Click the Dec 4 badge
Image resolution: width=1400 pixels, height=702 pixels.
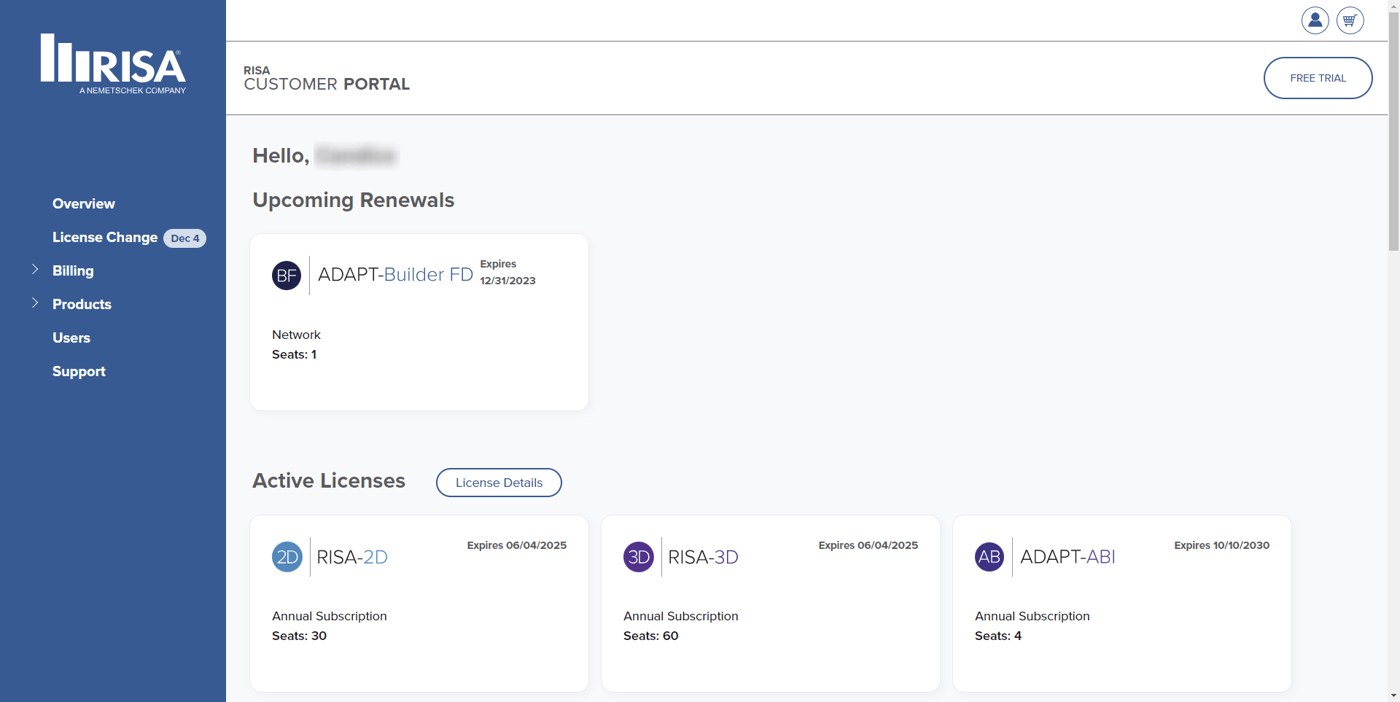[x=185, y=238]
